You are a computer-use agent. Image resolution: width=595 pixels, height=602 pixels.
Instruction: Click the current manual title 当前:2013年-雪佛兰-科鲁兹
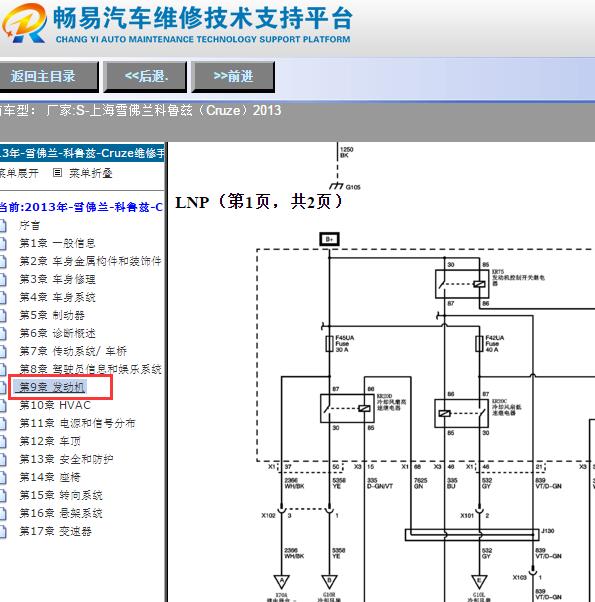click(x=81, y=207)
